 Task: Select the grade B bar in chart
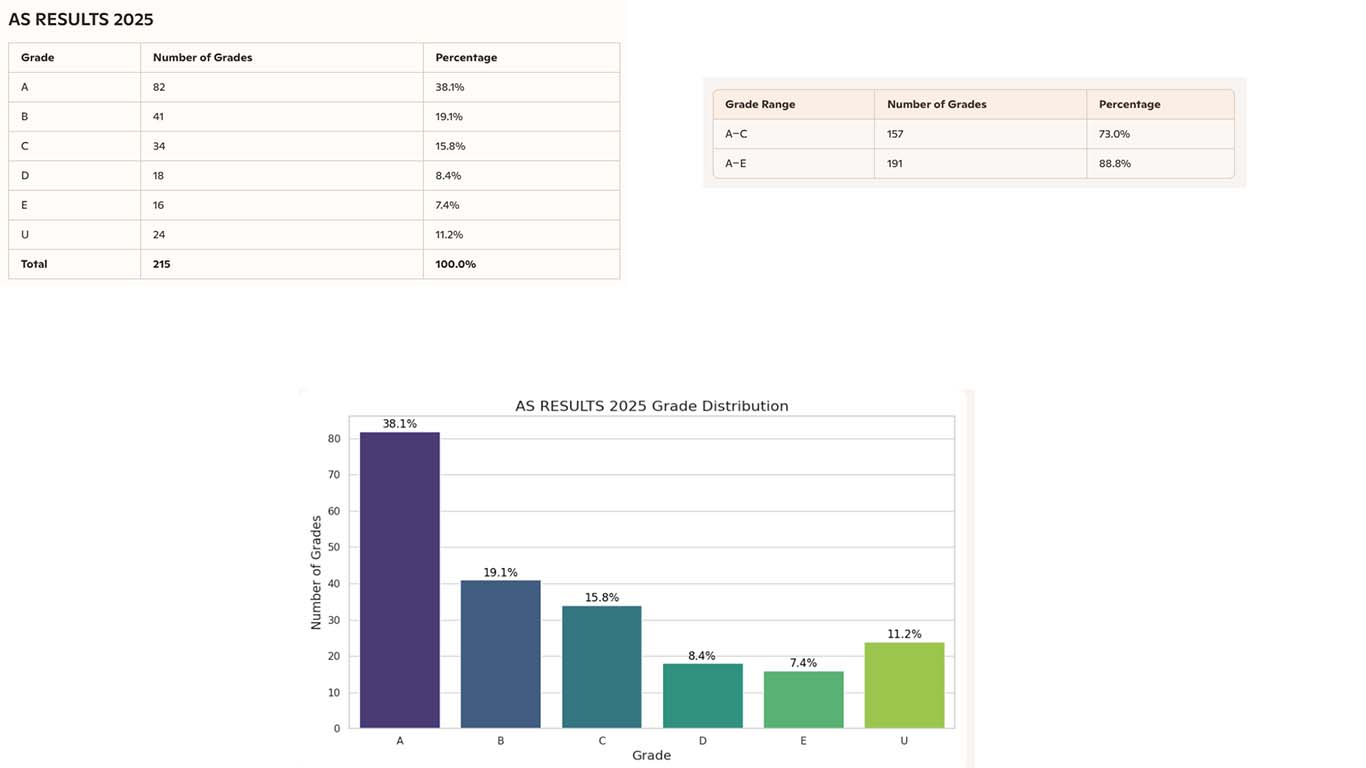(x=500, y=654)
